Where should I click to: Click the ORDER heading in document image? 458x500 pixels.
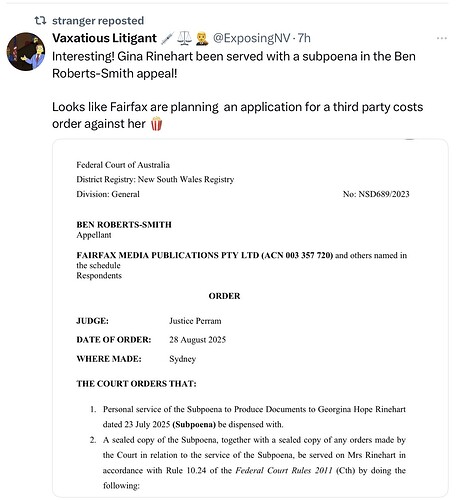[224, 296]
